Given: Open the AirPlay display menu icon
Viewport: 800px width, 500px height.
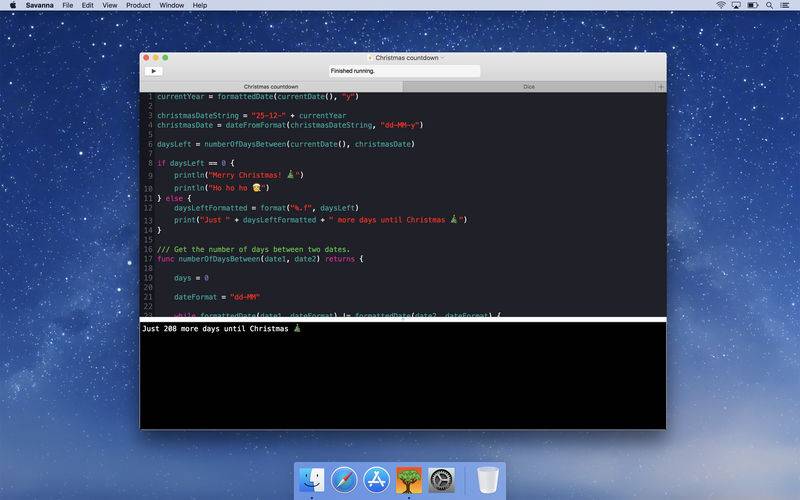Looking at the screenshot, I should coord(736,5).
